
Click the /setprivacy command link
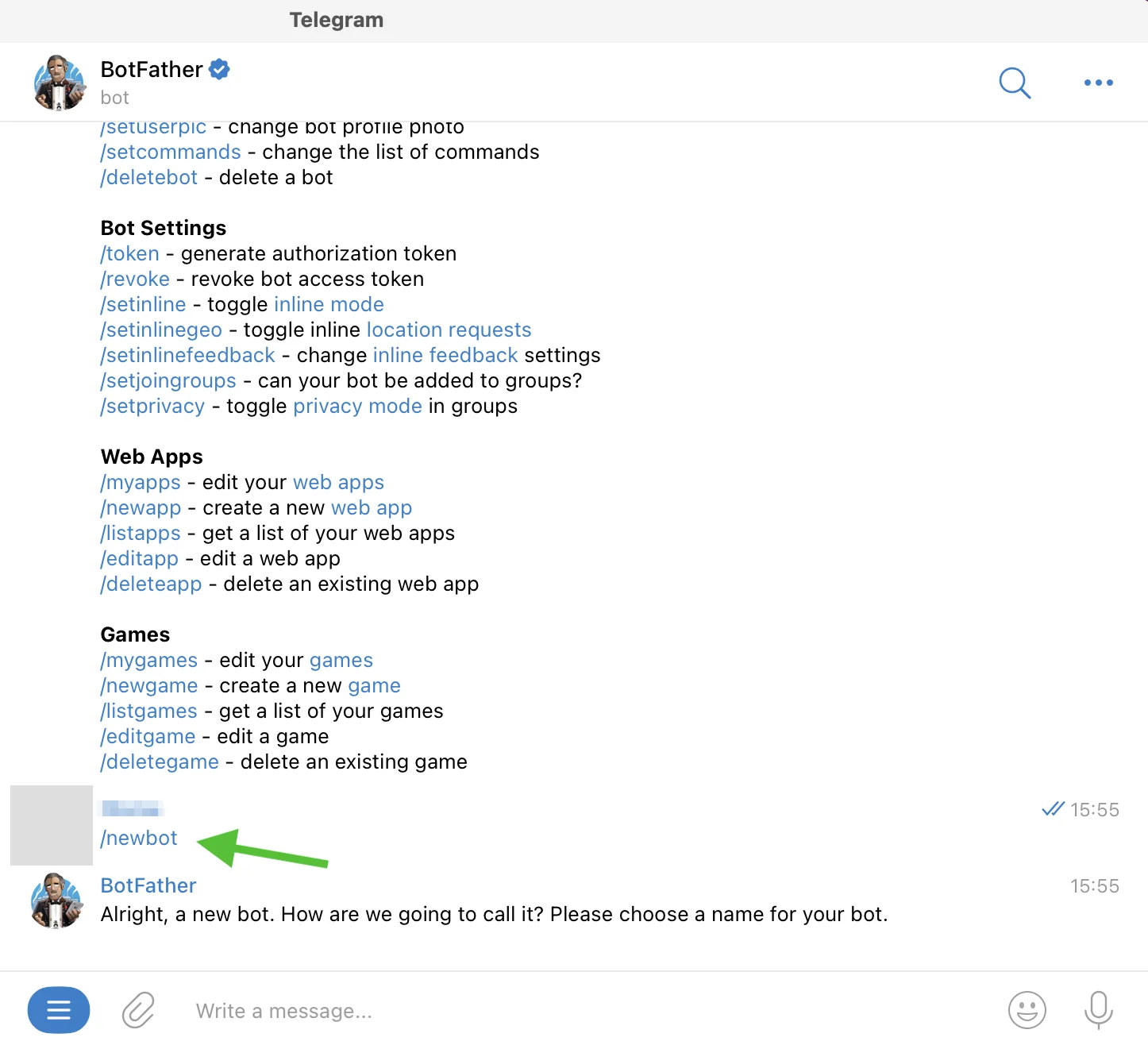pyautogui.click(x=152, y=406)
